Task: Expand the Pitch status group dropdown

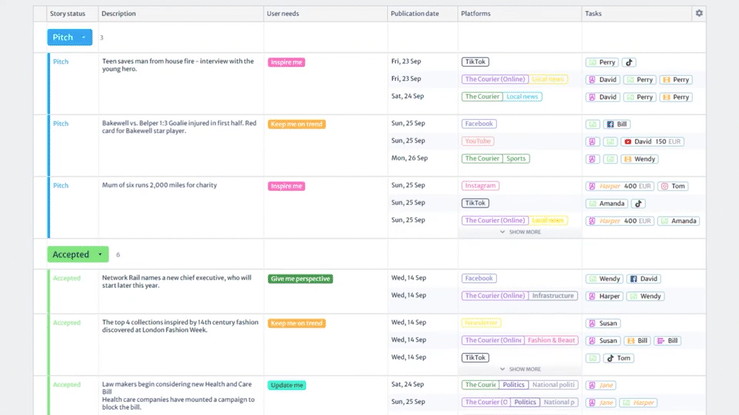Action: click(x=84, y=37)
